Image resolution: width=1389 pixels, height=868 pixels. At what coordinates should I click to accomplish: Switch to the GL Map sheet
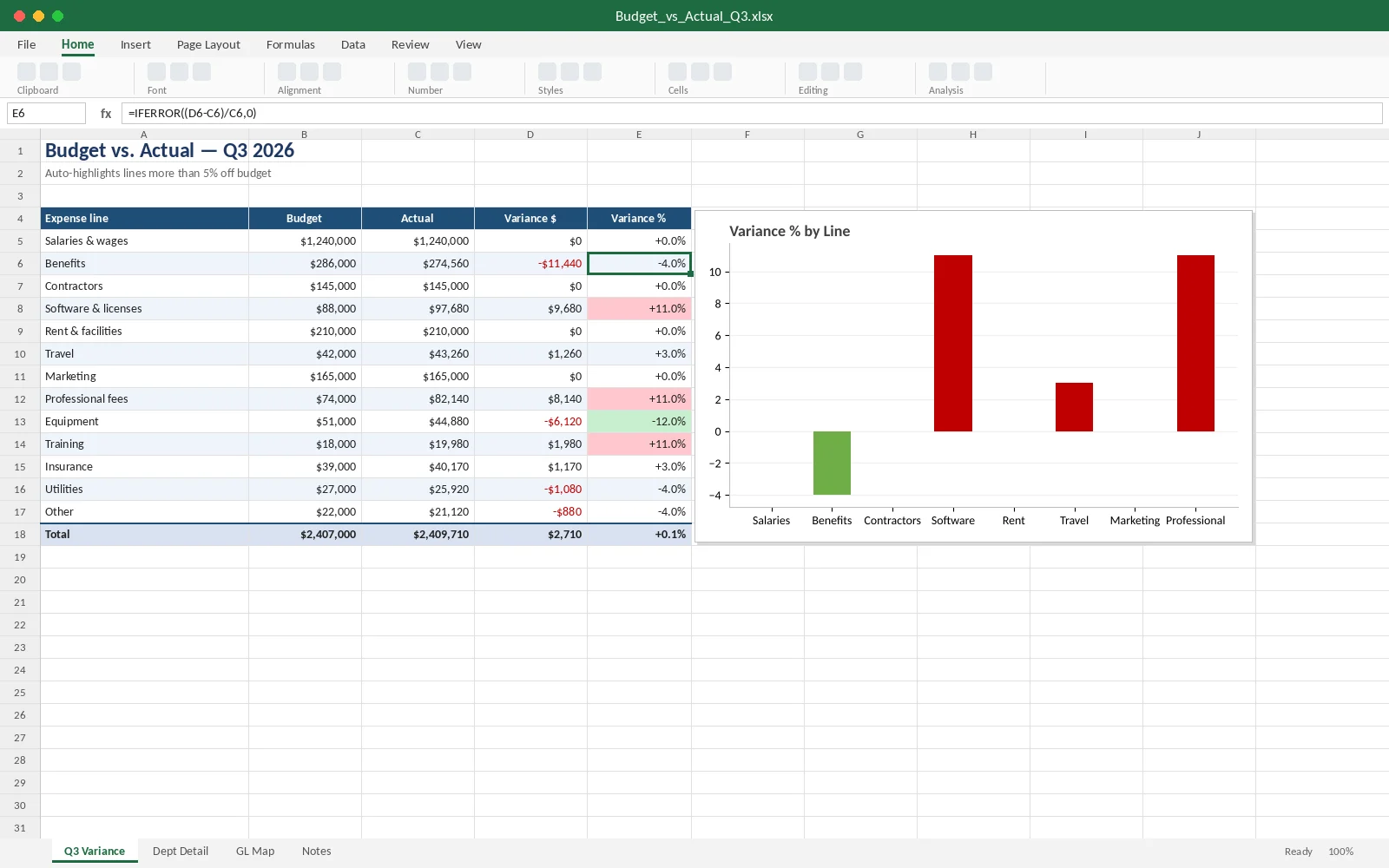coord(255,851)
